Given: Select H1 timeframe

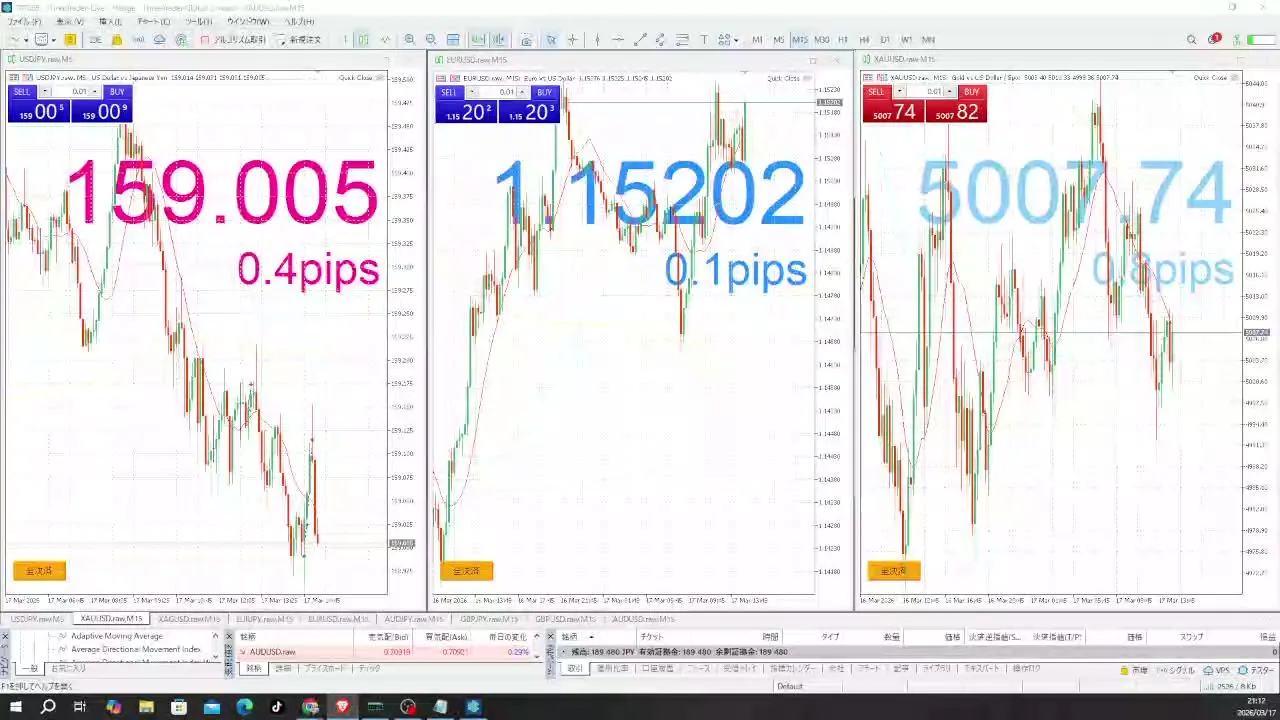Looking at the screenshot, I should pos(843,40).
